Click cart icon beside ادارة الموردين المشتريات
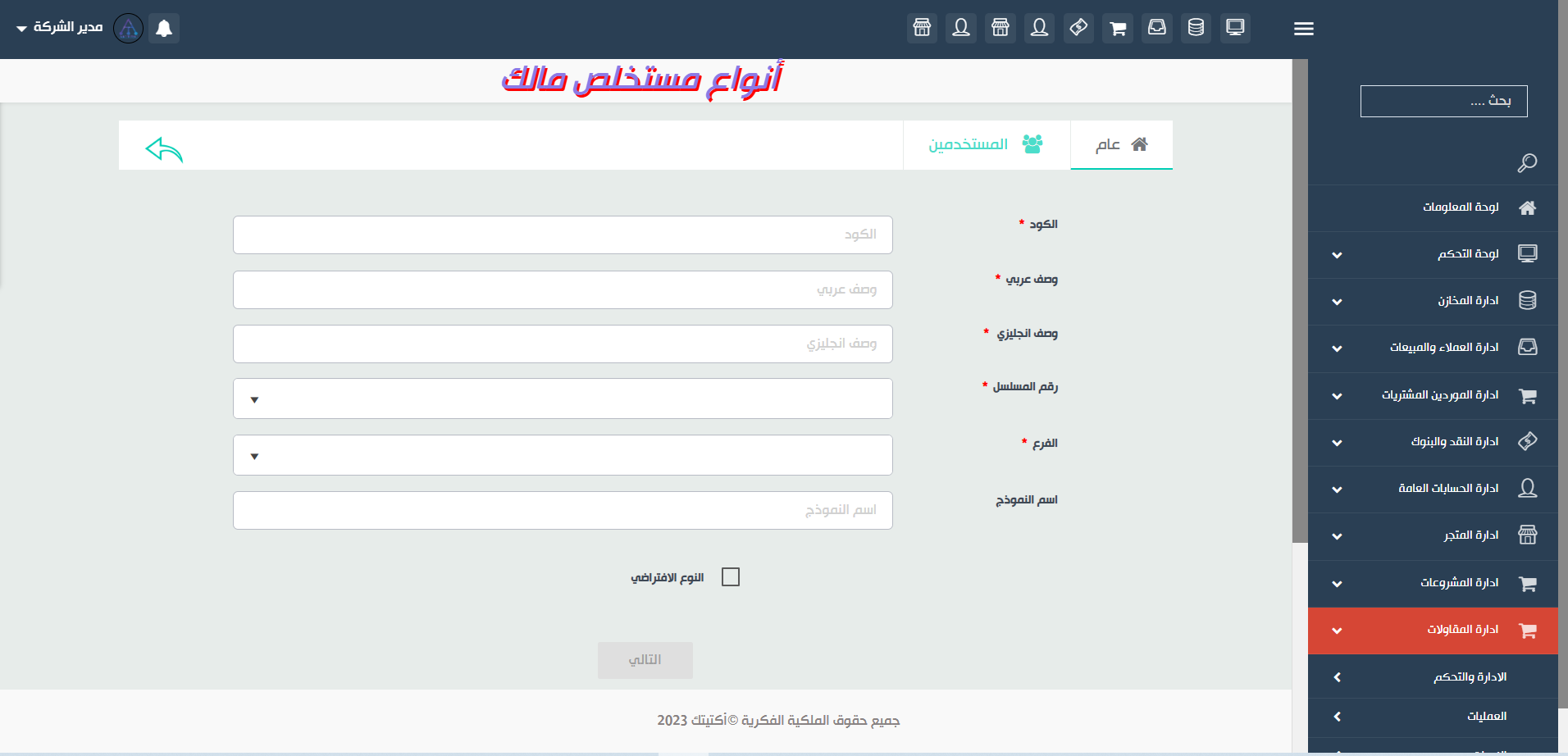Screen dimensions: 1568x756 click(x=1527, y=395)
